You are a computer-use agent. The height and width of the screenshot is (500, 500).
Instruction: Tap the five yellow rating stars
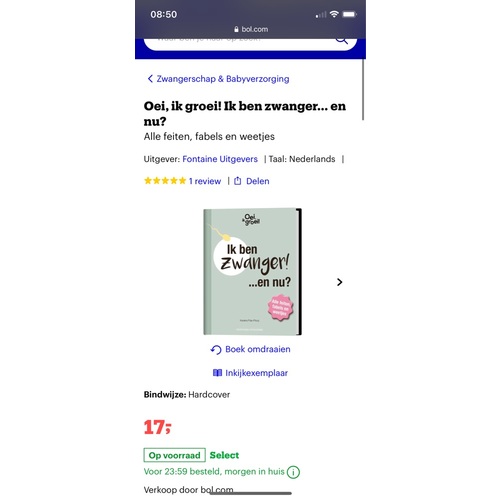tap(165, 181)
